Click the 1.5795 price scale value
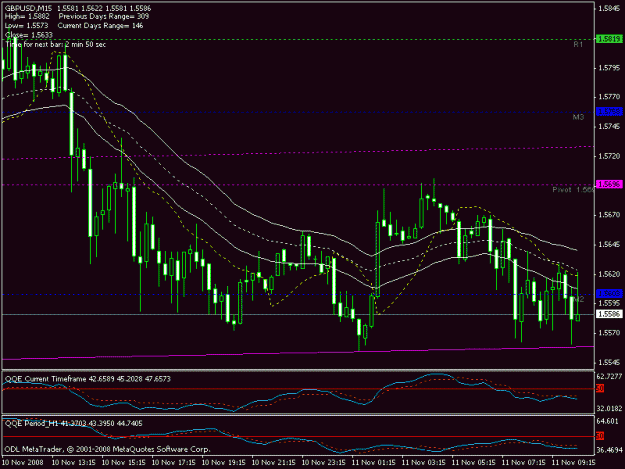The image size is (625, 469). [609, 68]
